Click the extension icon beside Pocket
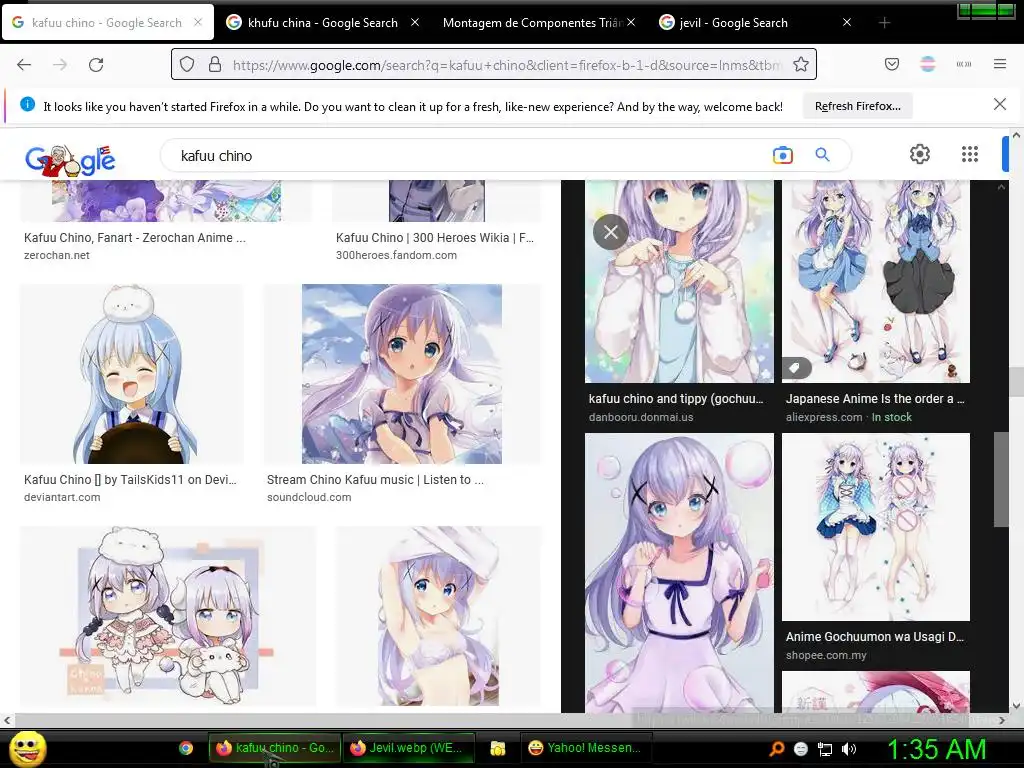This screenshot has height=768, width=1024. pos(928,64)
